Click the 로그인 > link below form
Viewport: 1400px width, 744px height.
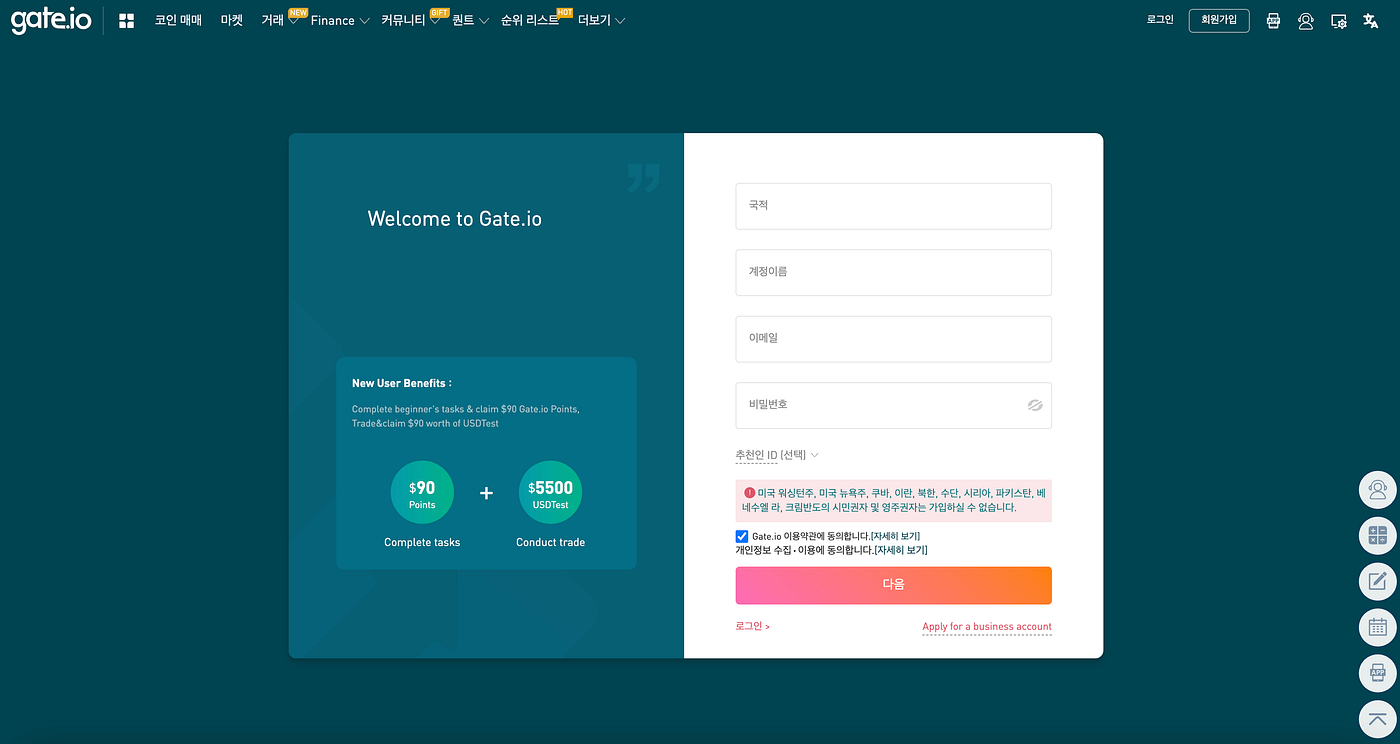click(752, 626)
